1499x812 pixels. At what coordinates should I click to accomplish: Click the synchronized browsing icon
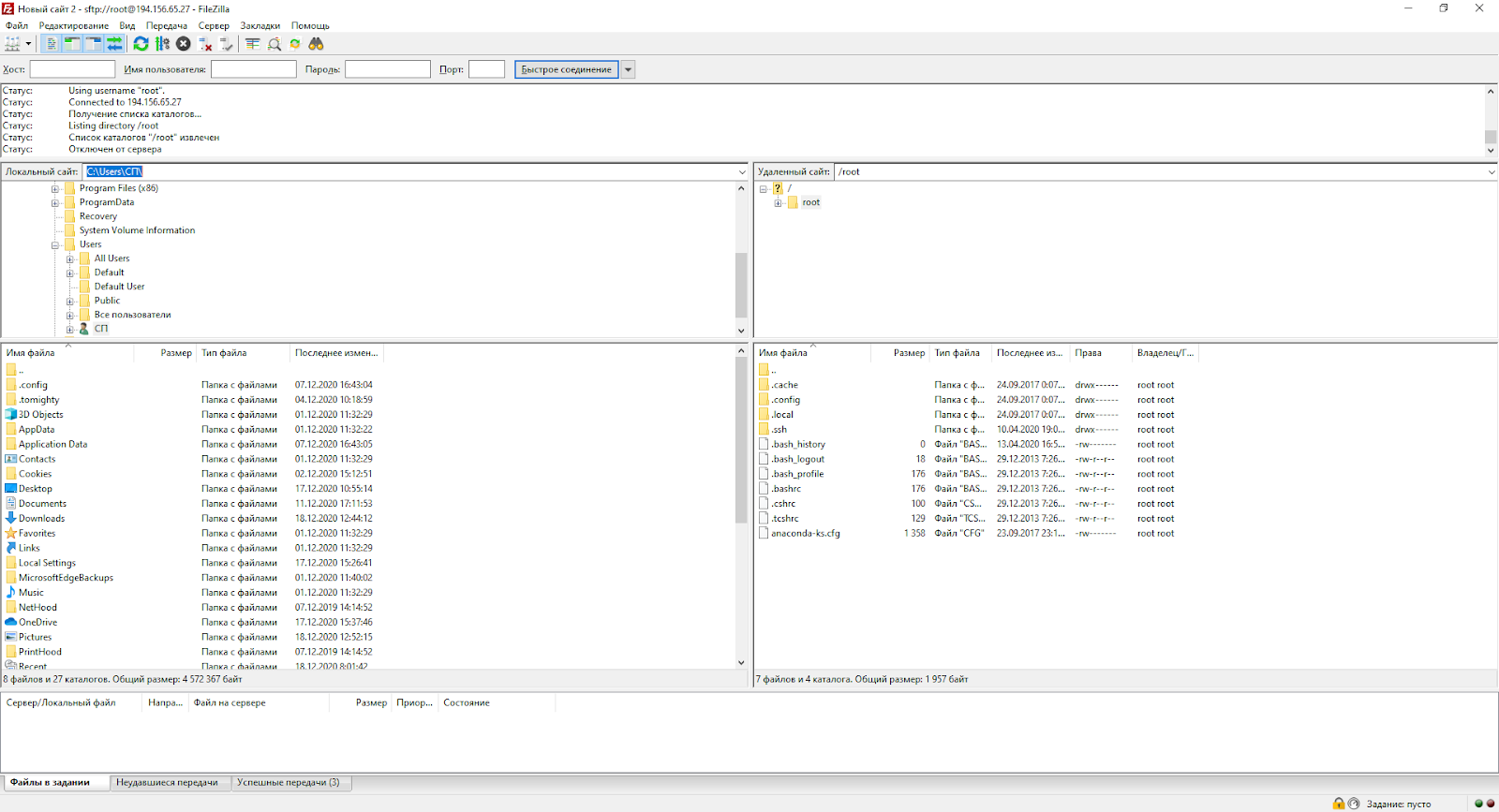tap(295, 44)
